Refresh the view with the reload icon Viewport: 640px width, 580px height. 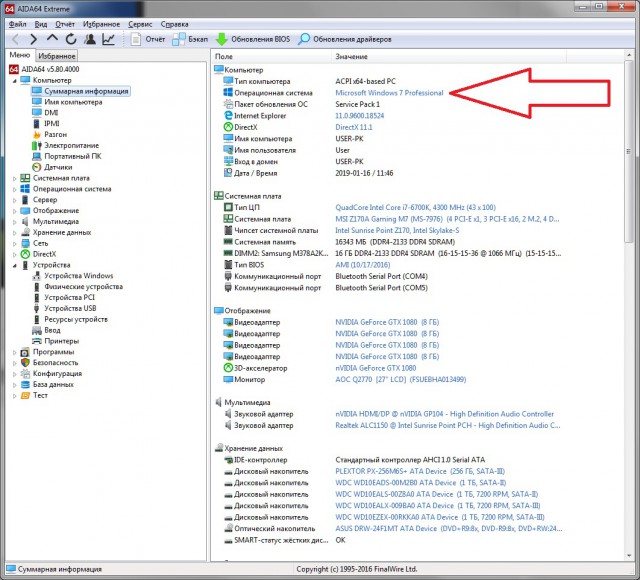(x=71, y=39)
